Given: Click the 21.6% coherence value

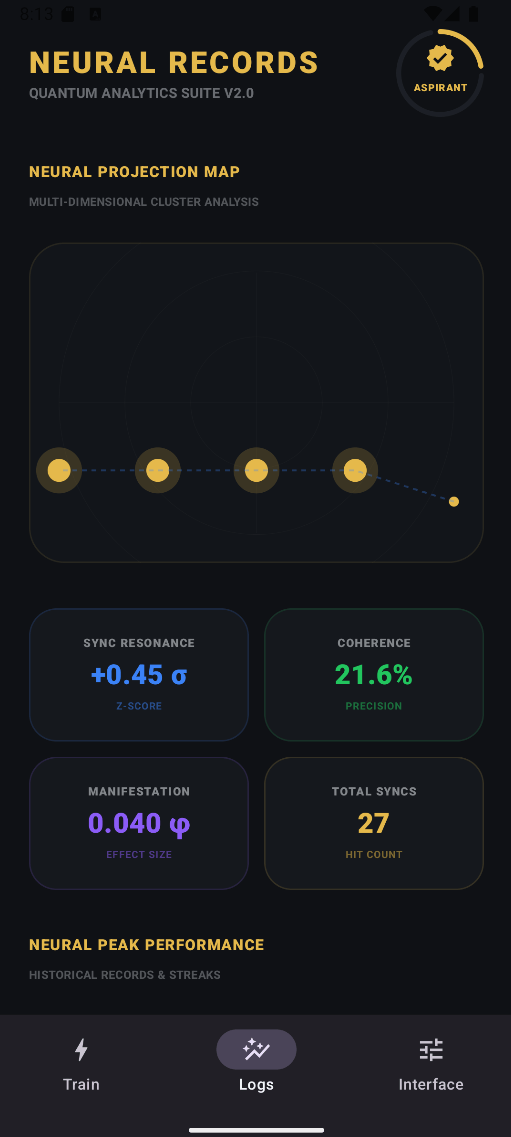Looking at the screenshot, I should 373,675.
